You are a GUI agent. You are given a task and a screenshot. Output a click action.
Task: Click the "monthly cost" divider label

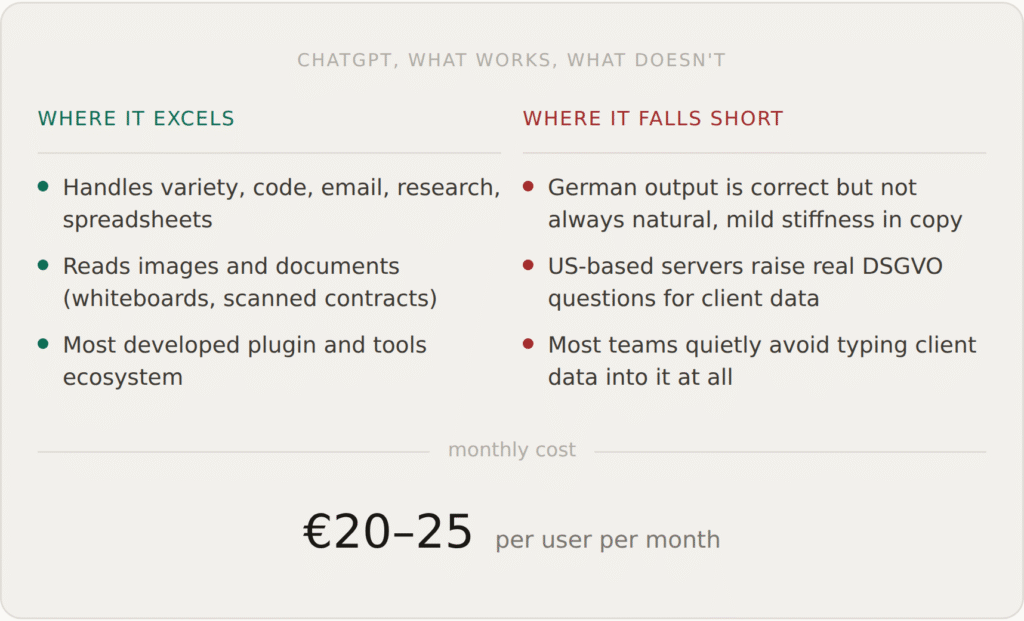(511, 450)
